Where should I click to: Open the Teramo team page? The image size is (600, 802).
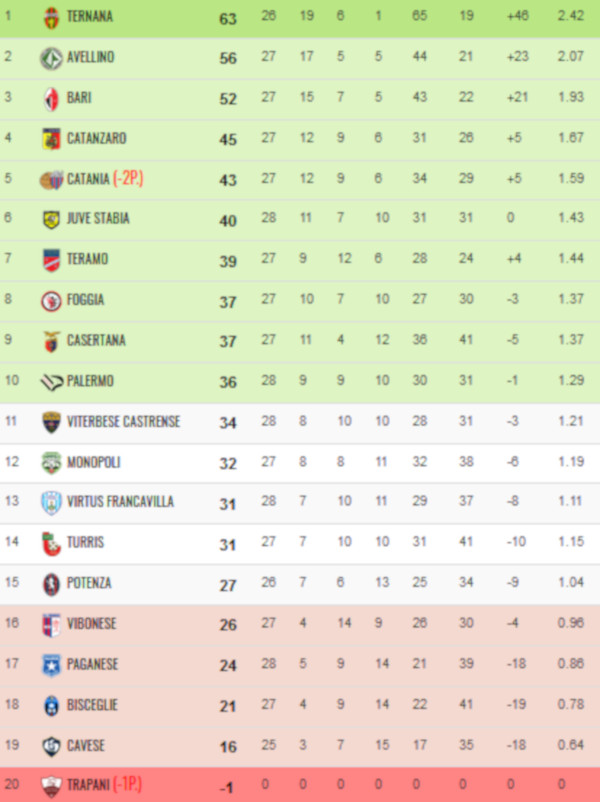[x=87, y=259]
